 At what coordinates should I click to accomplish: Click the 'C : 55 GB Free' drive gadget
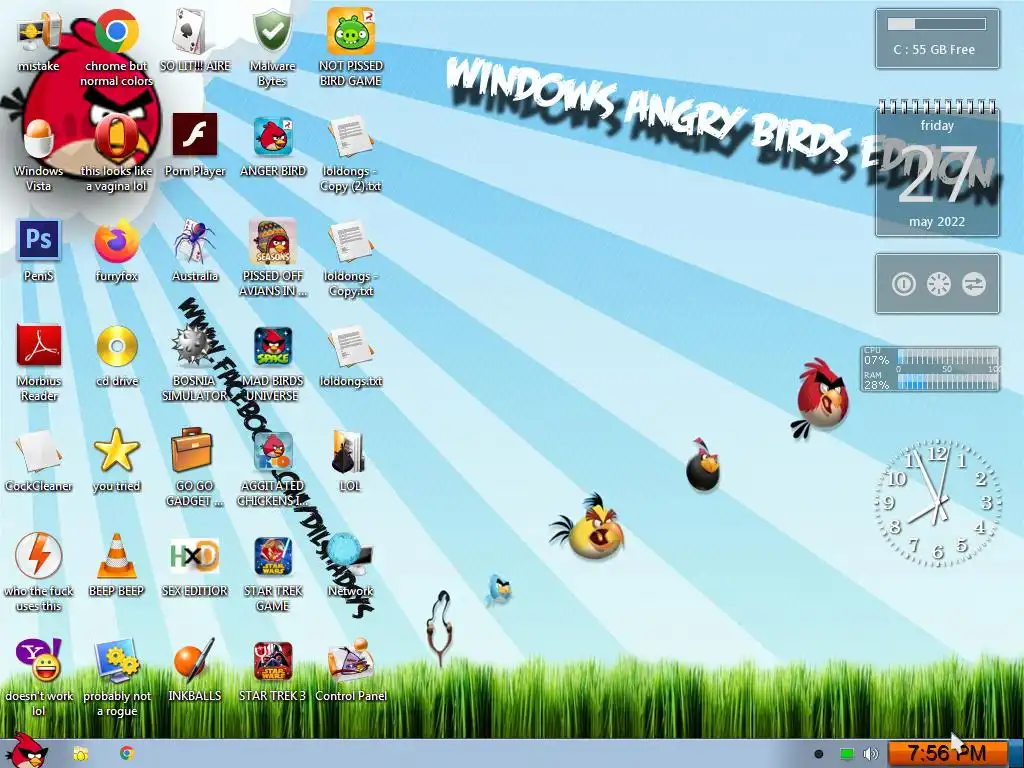(x=937, y=39)
